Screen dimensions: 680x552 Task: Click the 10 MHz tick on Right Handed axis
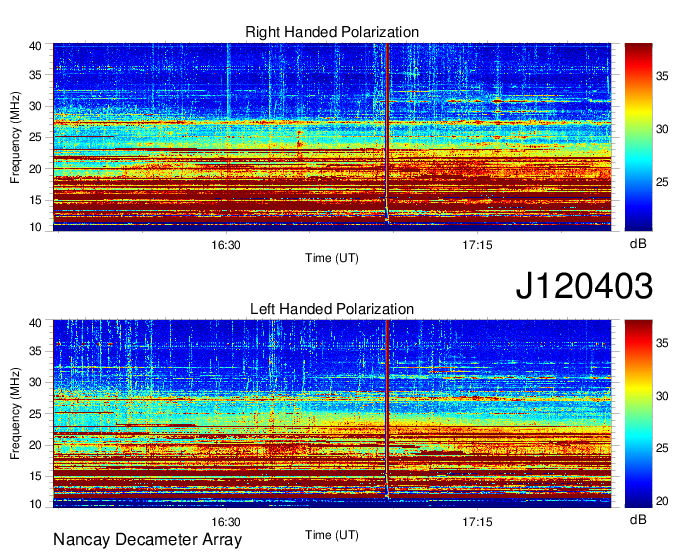coord(35,227)
